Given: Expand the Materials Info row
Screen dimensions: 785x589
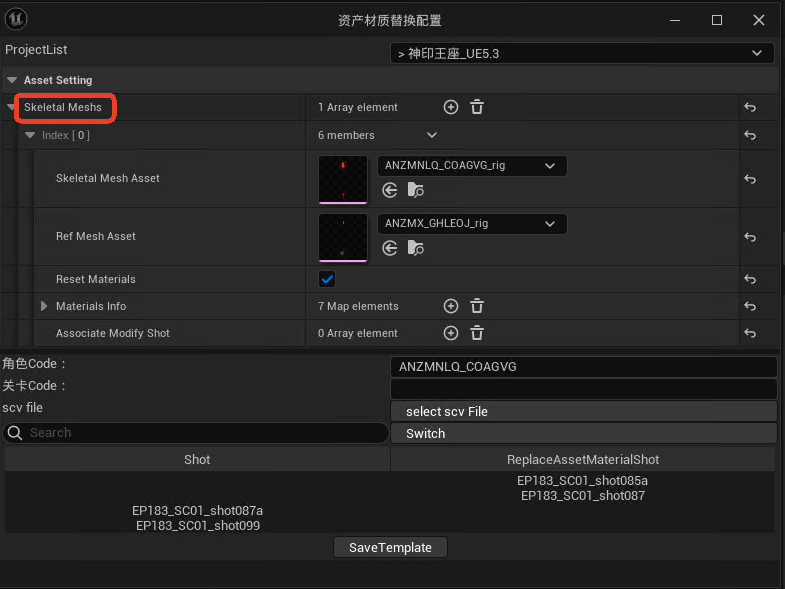Looking at the screenshot, I should (x=44, y=306).
